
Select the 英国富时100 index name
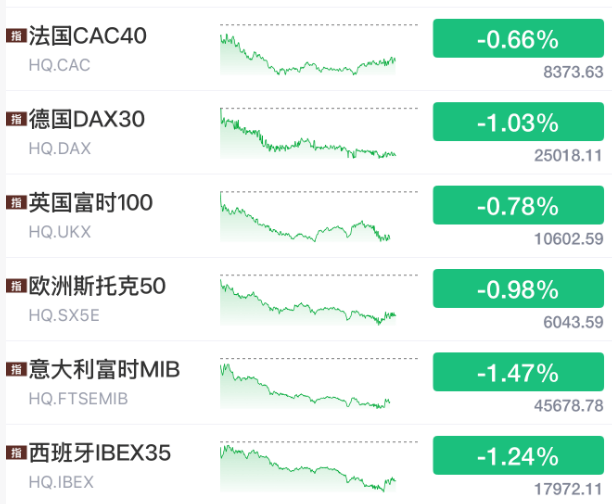tap(91, 203)
